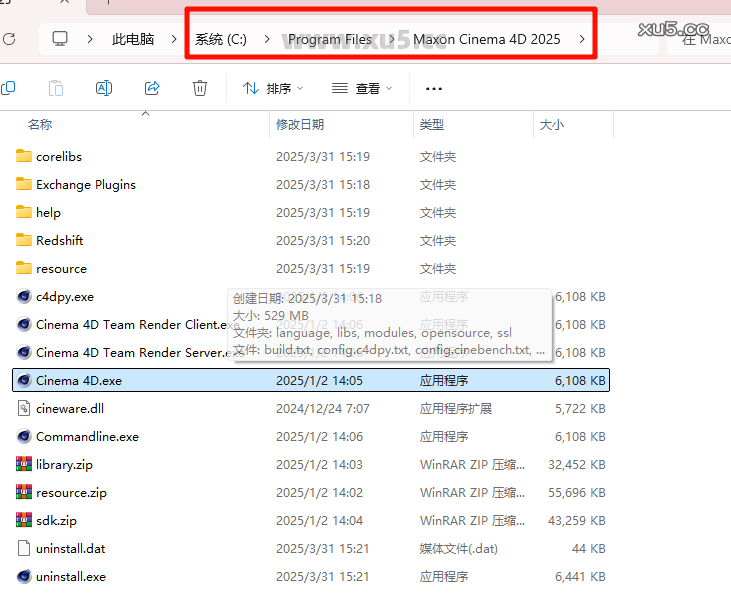
Task: Select the Redshift folder
Action: (59, 241)
